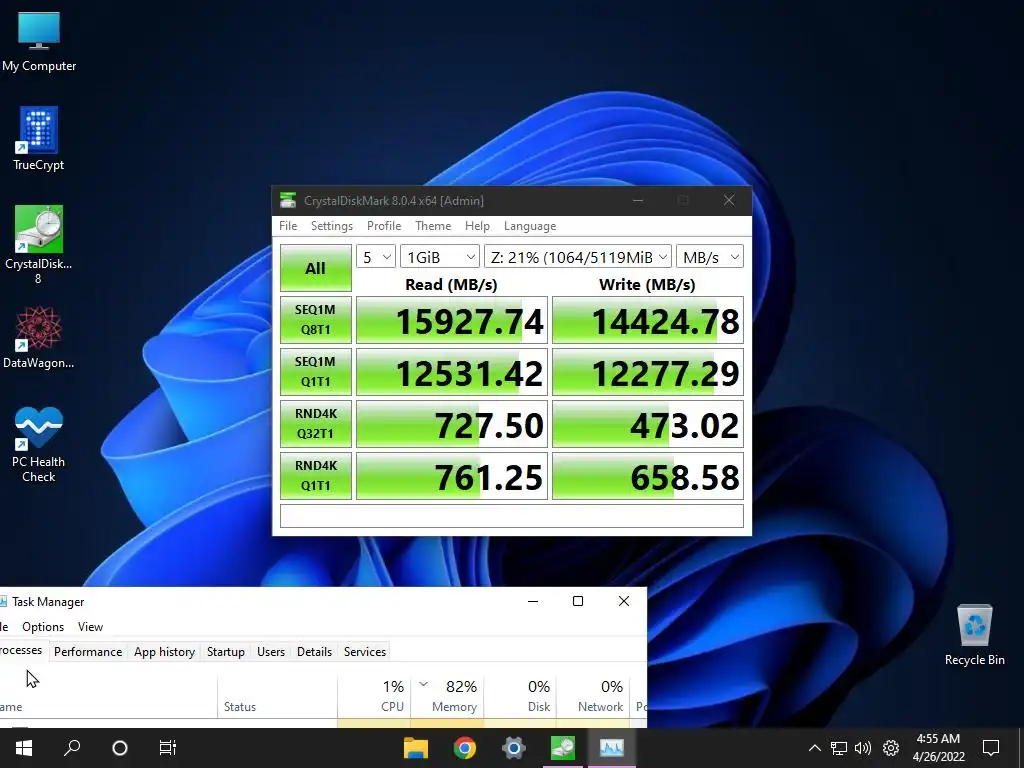Click write result 14424.78
Image resolution: width=1024 pixels, height=768 pixels.
[x=648, y=320]
